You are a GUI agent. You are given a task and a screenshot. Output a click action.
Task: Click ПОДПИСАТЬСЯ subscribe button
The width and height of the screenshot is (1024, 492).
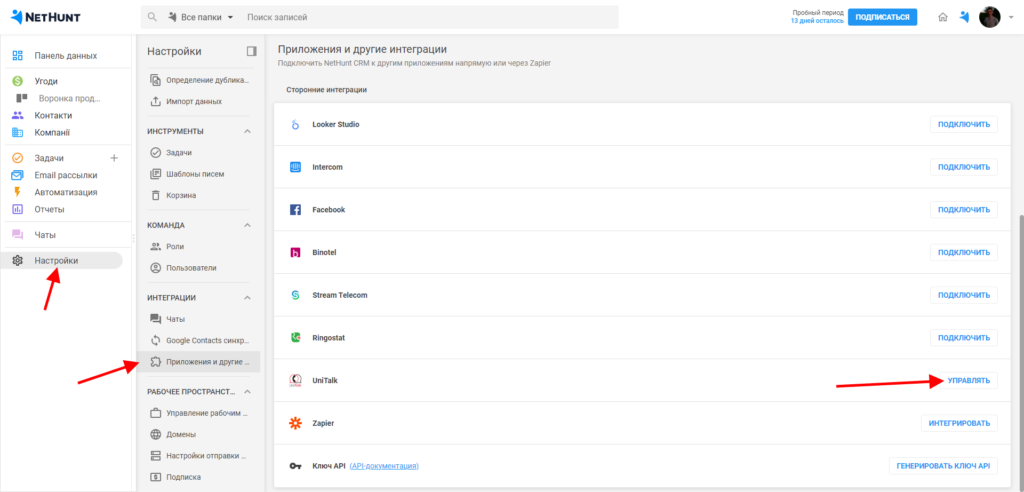882,17
